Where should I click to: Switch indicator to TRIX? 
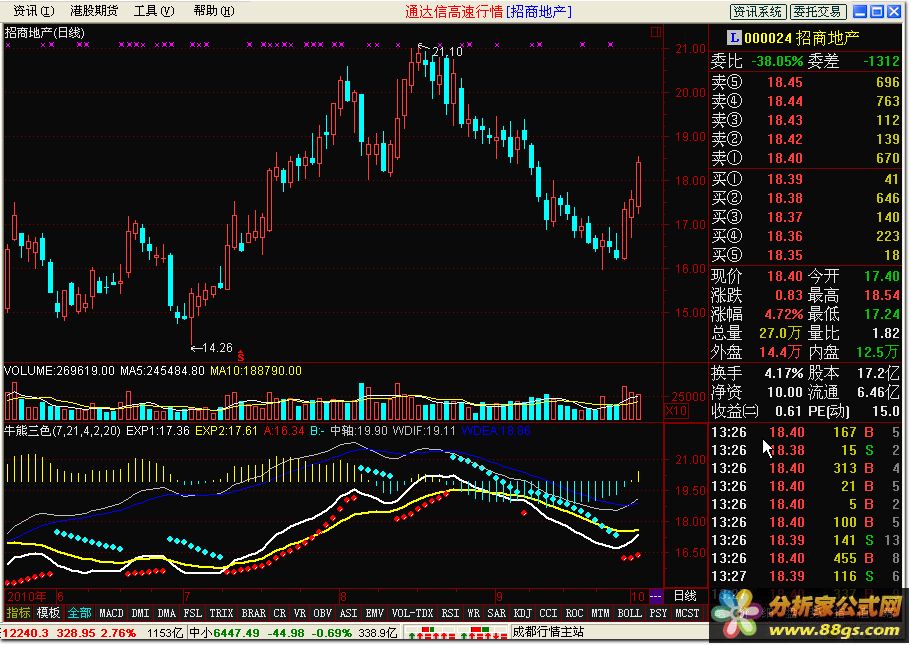pos(221,613)
